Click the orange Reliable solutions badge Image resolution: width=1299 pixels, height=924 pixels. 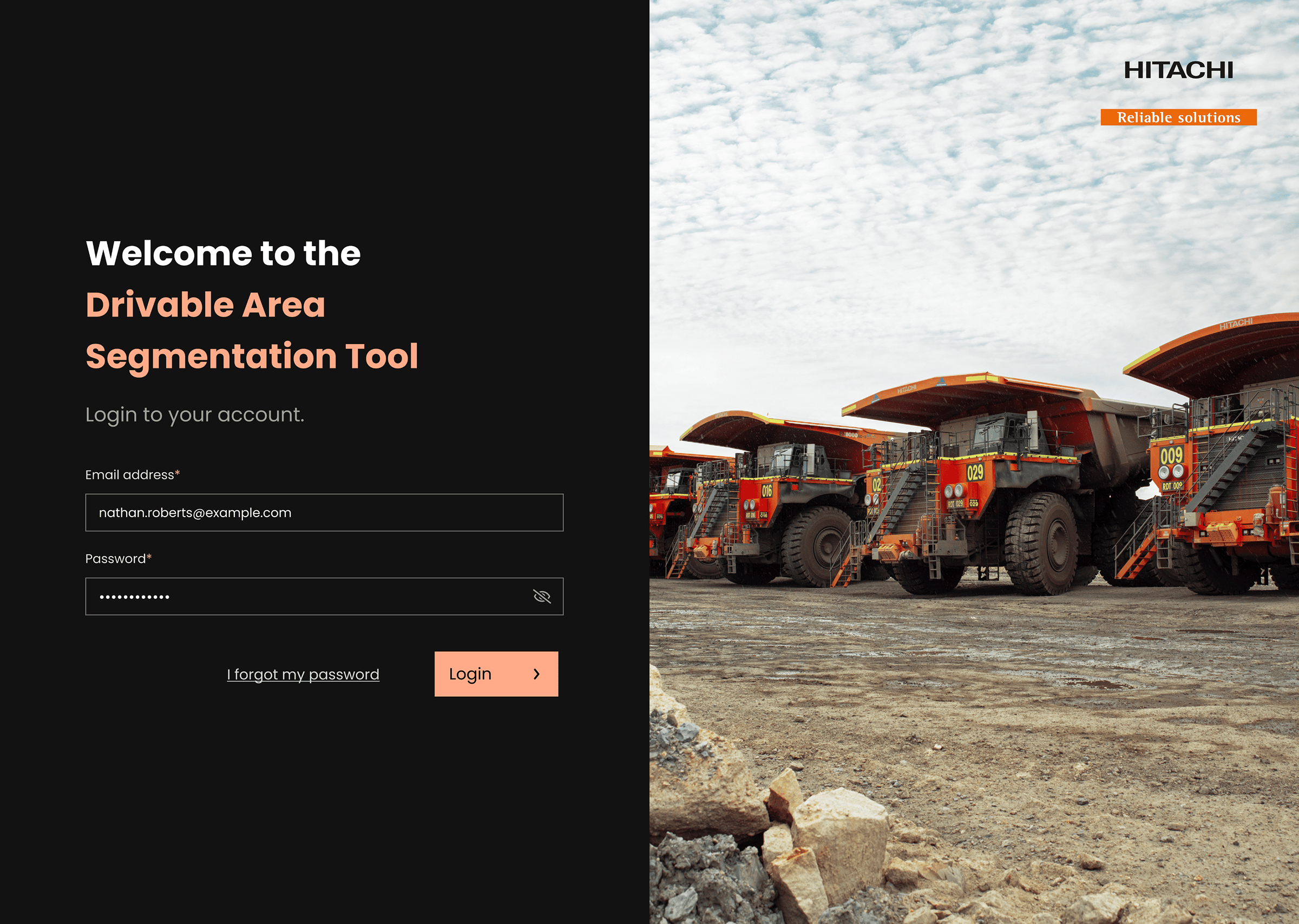coord(1178,117)
